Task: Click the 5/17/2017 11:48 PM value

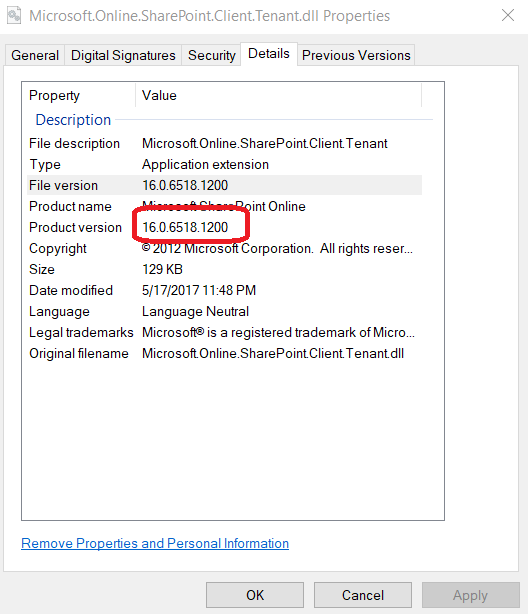Action: 199,291
